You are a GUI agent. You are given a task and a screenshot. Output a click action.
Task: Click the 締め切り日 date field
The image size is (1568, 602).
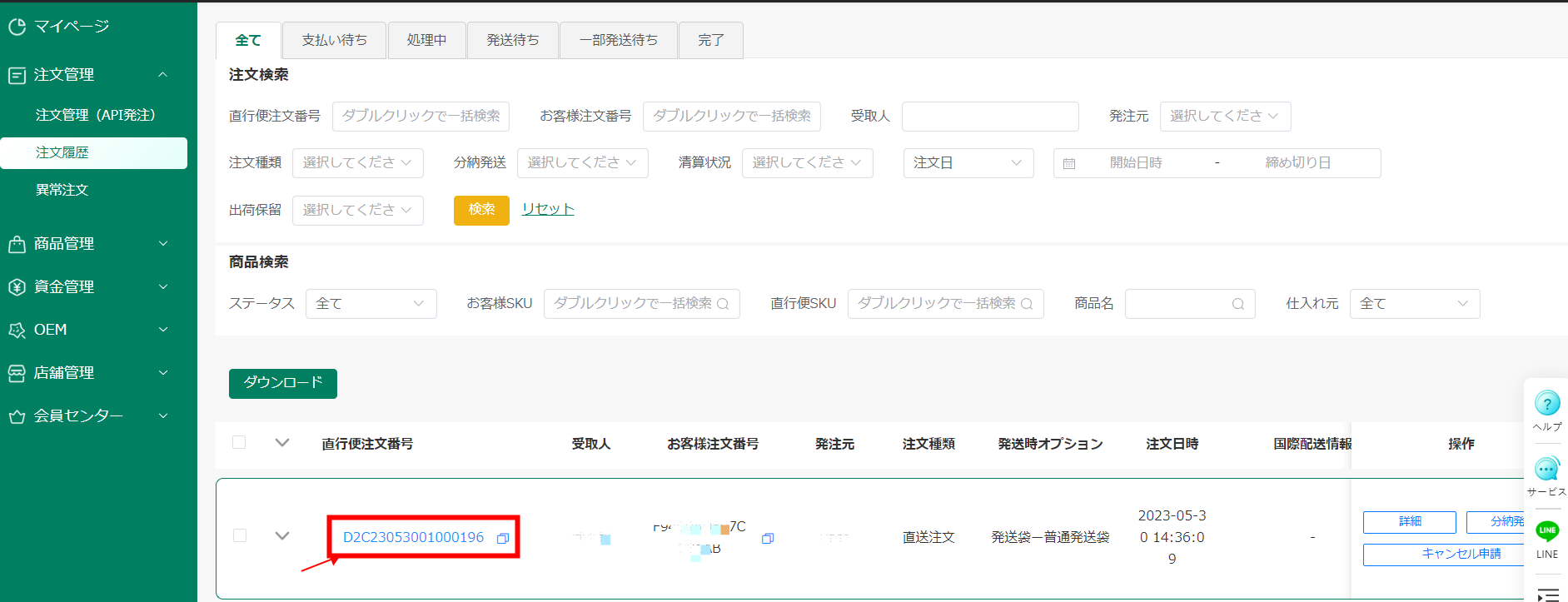[1298, 163]
